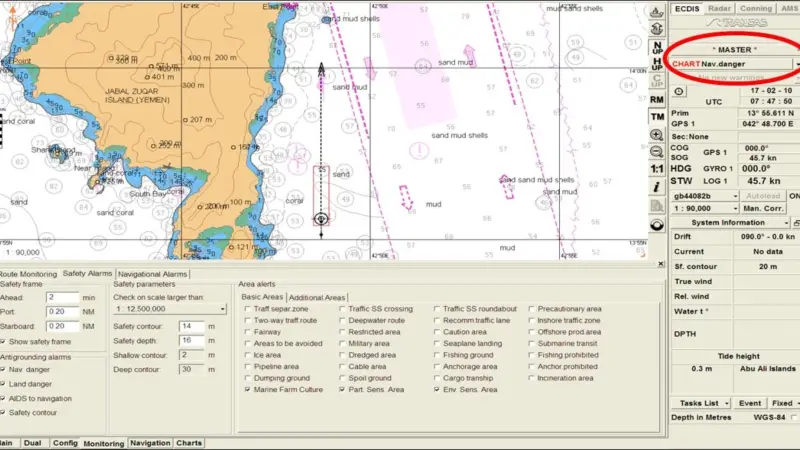The height and width of the screenshot is (450, 800).
Task: Switch to the Radar tab
Action: [x=719, y=9]
